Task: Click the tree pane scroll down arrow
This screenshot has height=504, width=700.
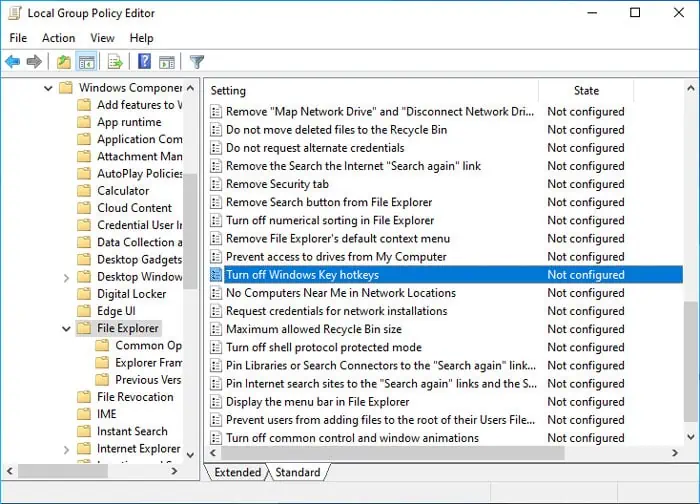Action: click(191, 455)
